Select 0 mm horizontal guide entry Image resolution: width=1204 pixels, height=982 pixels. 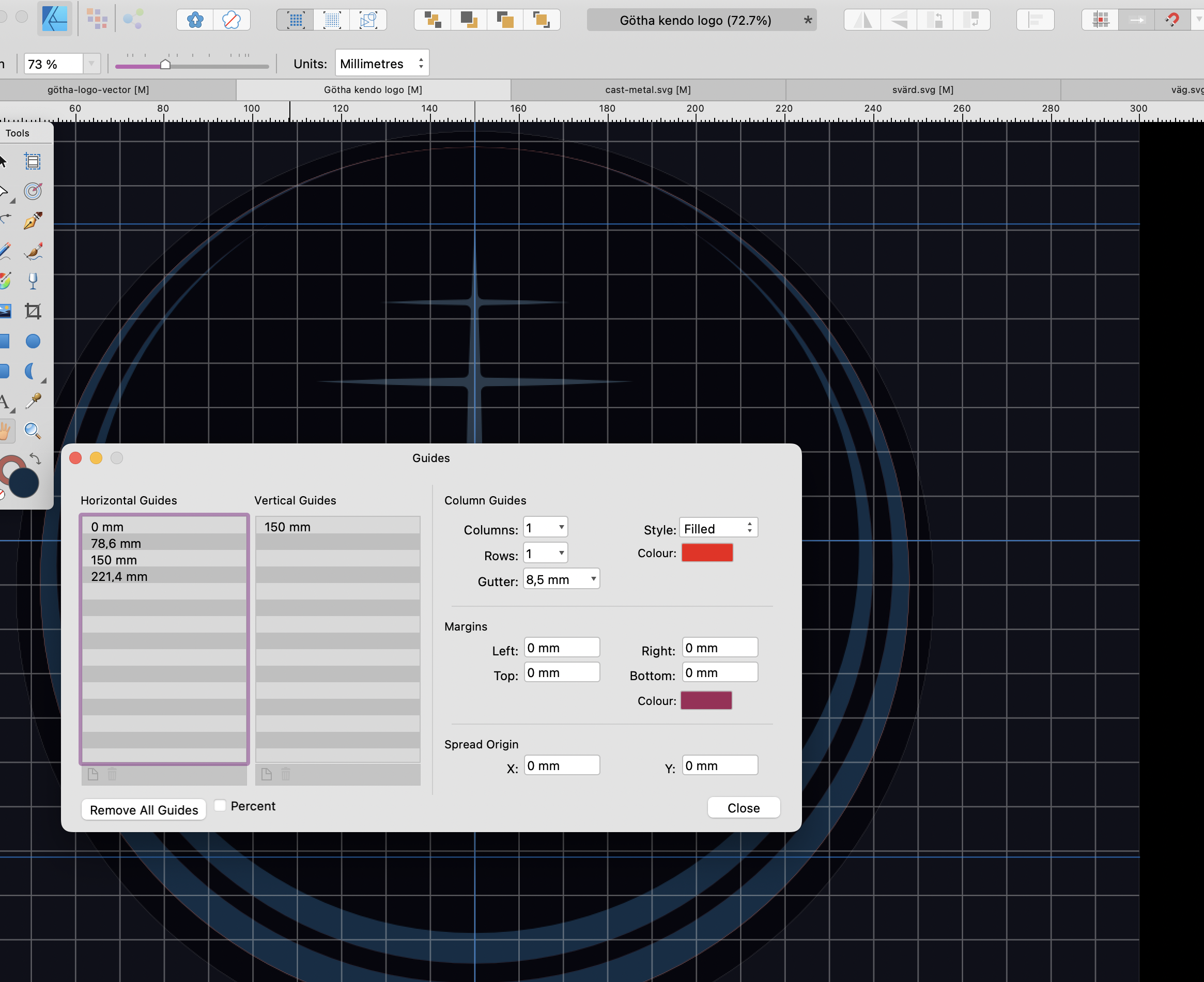pos(164,527)
